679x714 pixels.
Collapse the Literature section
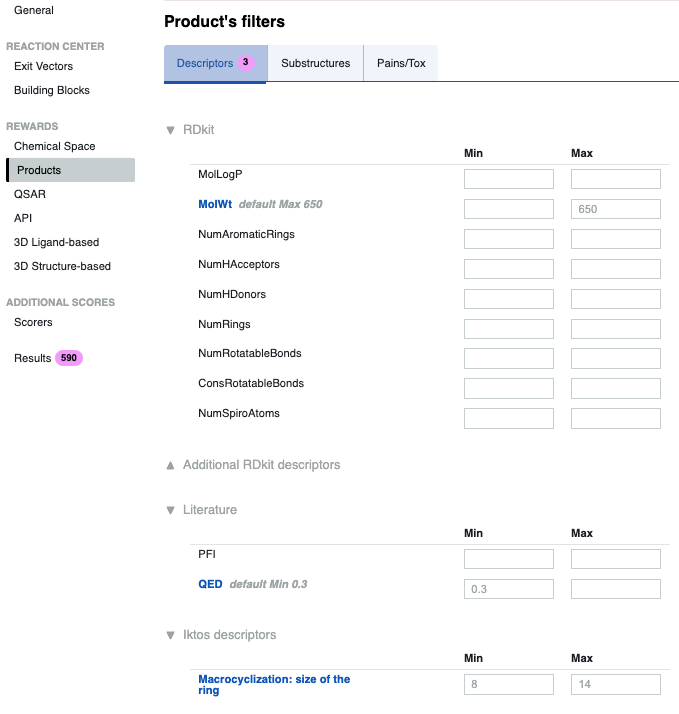coord(171,510)
